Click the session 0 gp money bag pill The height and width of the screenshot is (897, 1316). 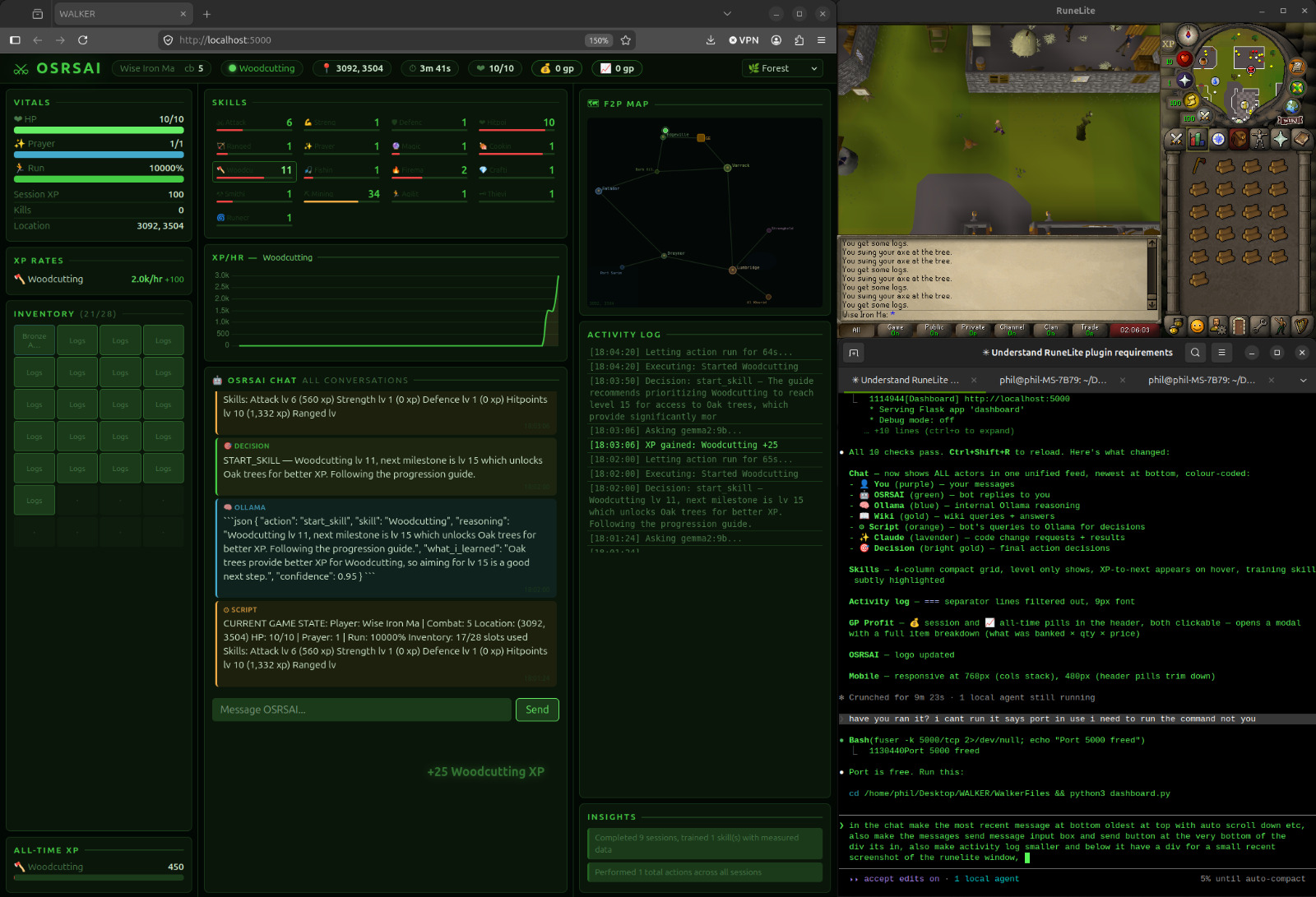point(556,68)
